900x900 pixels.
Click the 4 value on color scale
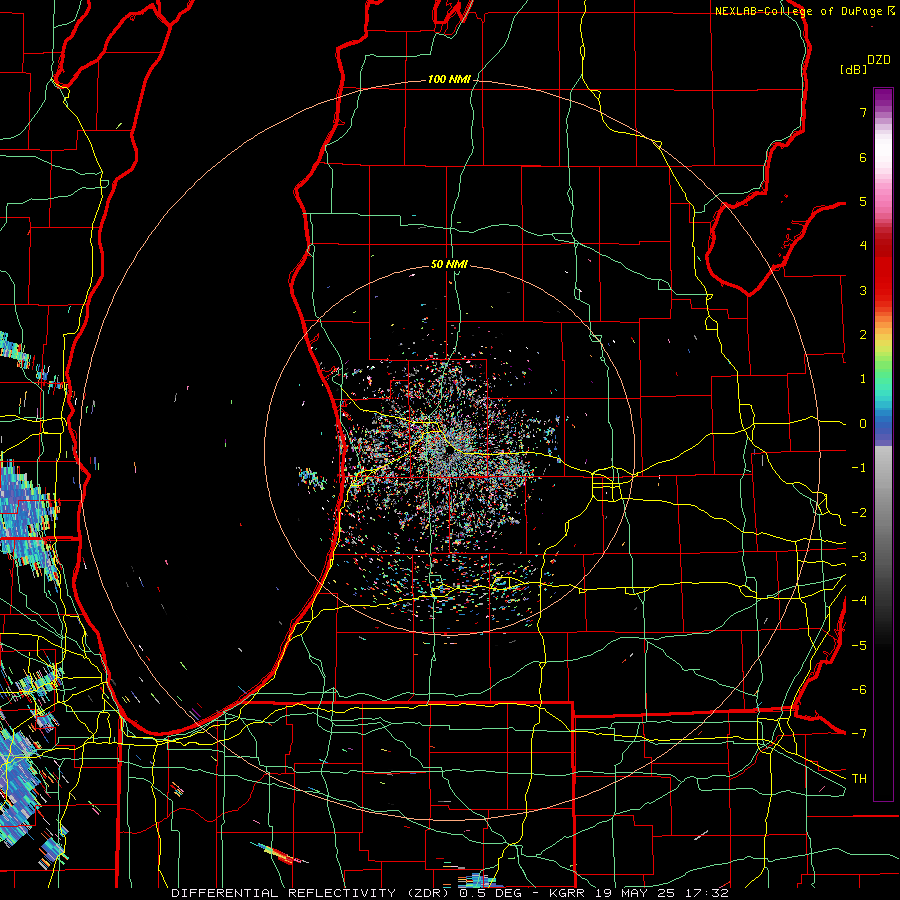point(863,246)
